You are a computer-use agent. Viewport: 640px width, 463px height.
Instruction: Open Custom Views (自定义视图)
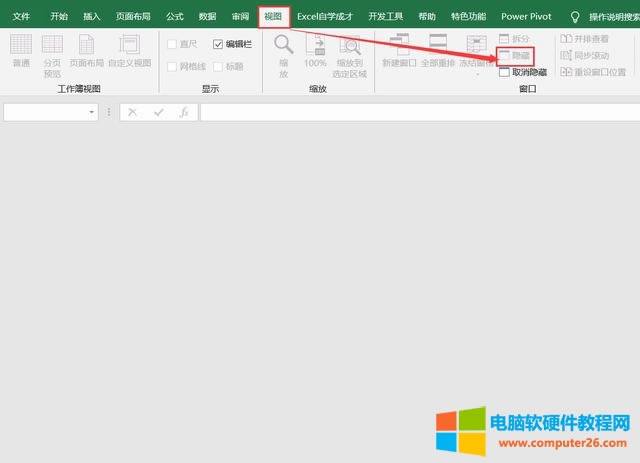(129, 51)
